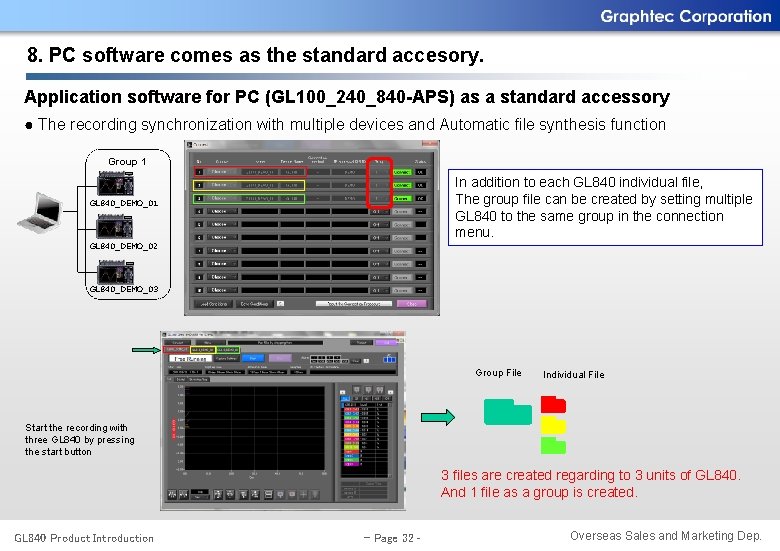Image resolution: width=780 pixels, height=551 pixels.
Task: Select the yellow Individual File folder
Action: pyautogui.click(x=553, y=425)
